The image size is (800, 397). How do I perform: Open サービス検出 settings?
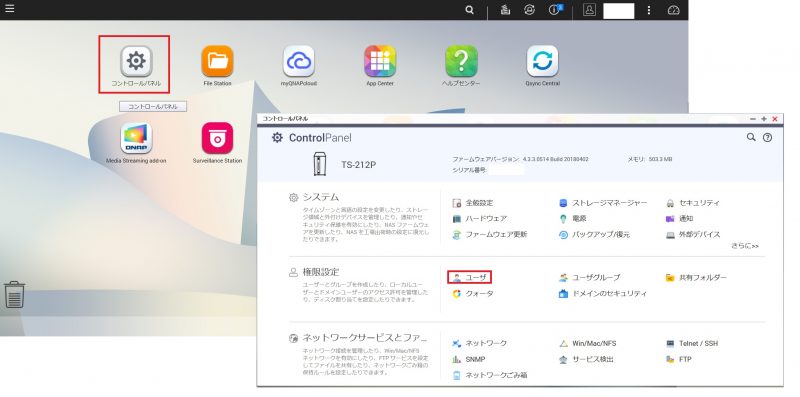(586, 359)
